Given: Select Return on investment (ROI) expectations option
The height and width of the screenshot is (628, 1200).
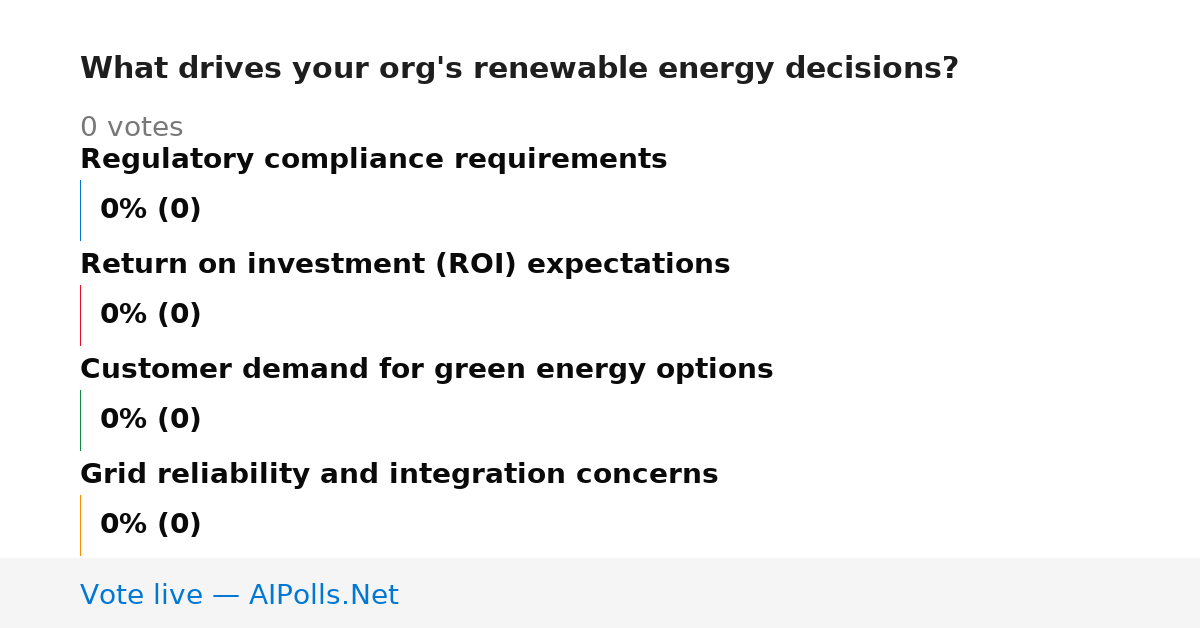Looking at the screenshot, I should (x=405, y=265).
